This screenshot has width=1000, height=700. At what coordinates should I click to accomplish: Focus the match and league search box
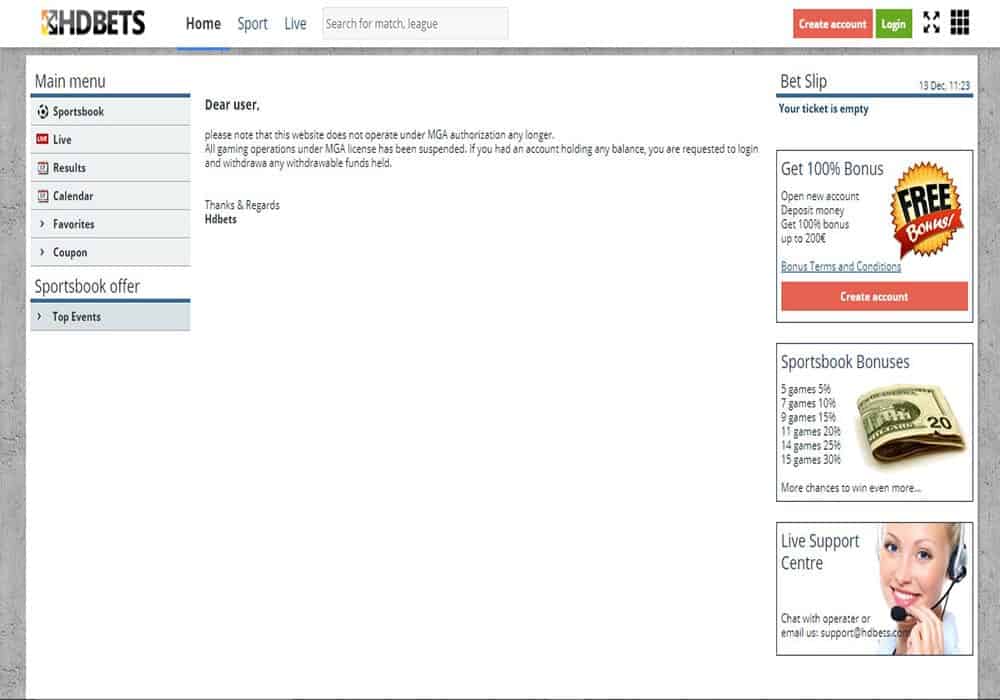[415, 24]
